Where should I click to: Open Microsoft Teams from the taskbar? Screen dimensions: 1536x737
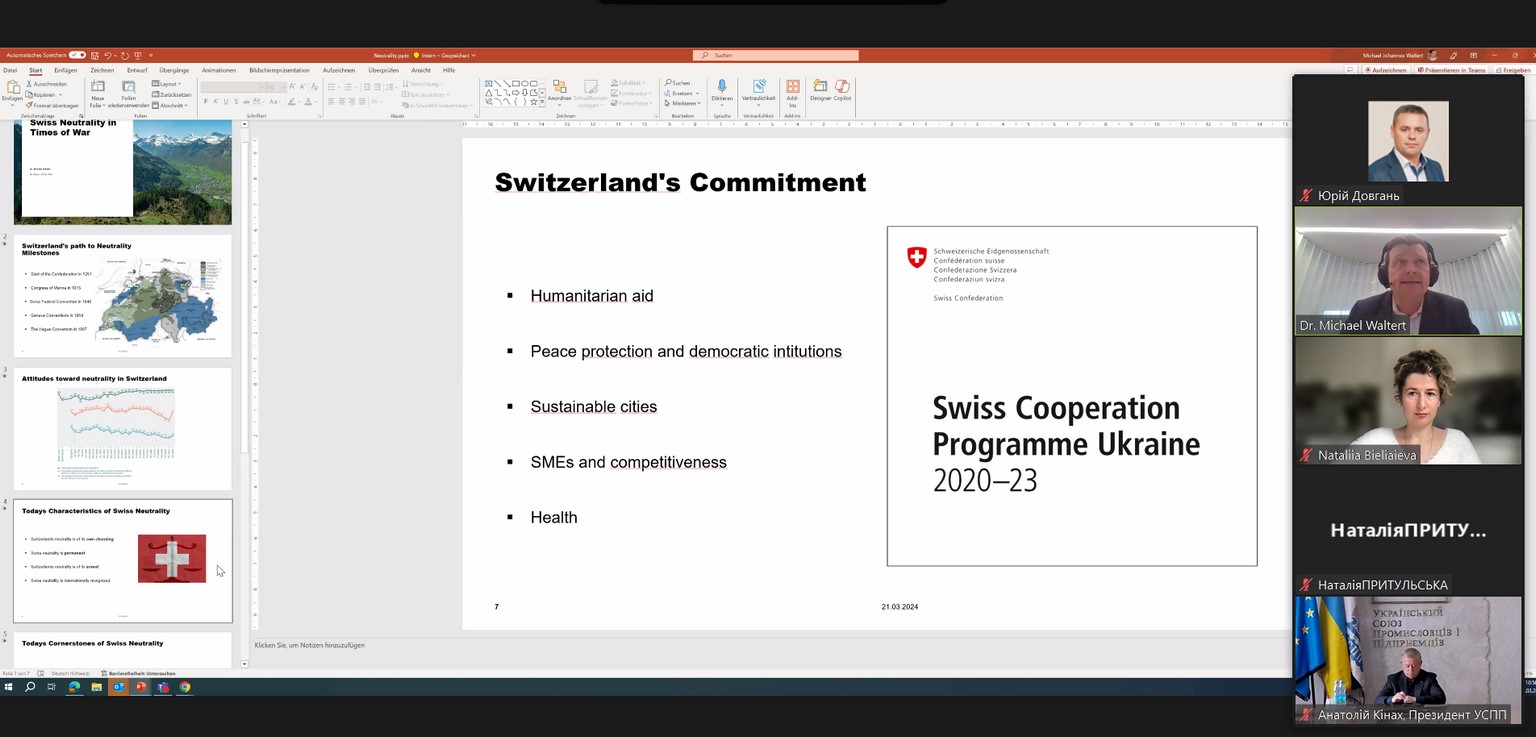163,687
